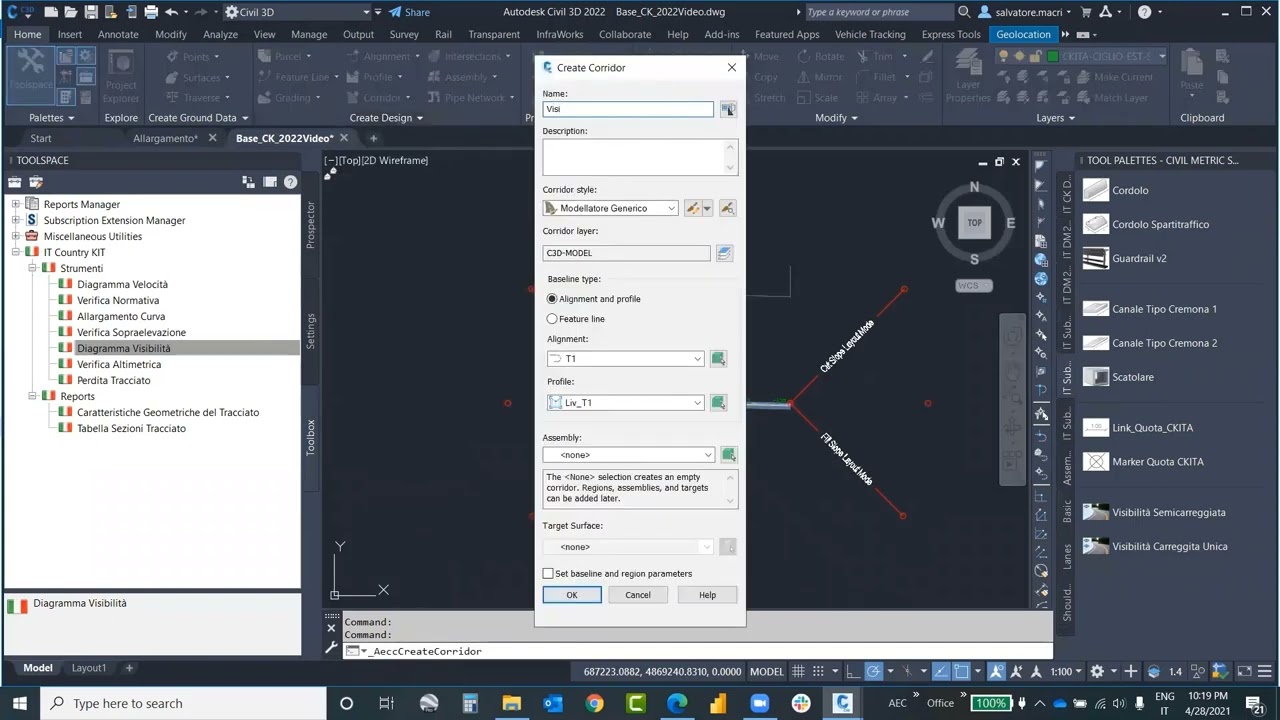
Task: Click the Share button in title bar
Action: pos(409,12)
